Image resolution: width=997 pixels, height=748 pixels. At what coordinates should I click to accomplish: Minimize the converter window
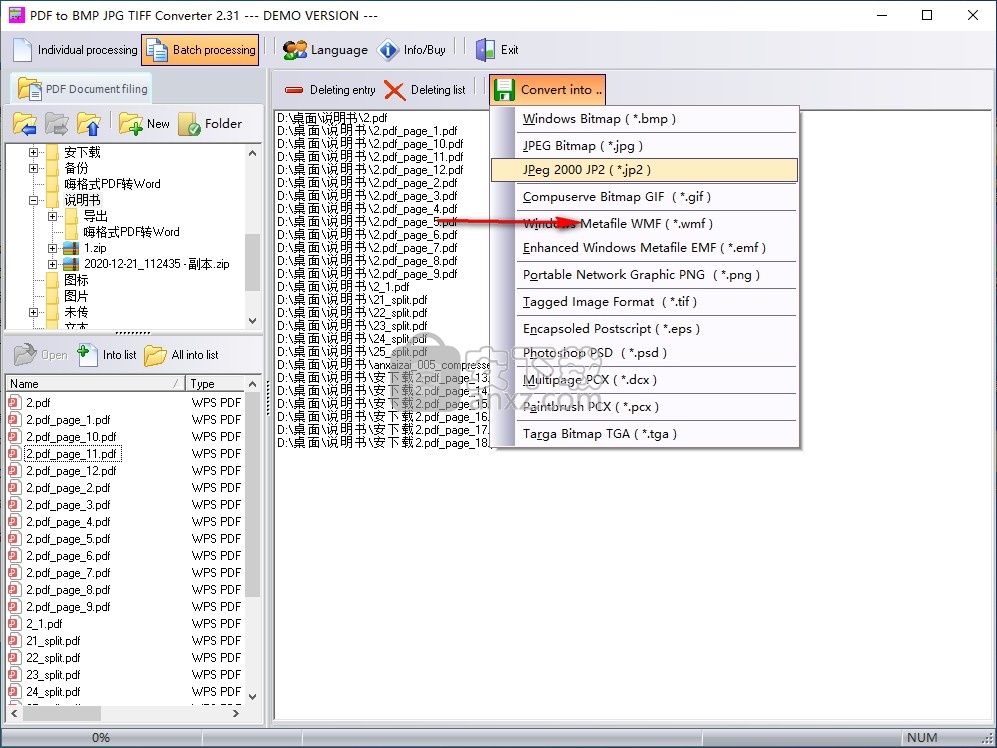point(882,15)
